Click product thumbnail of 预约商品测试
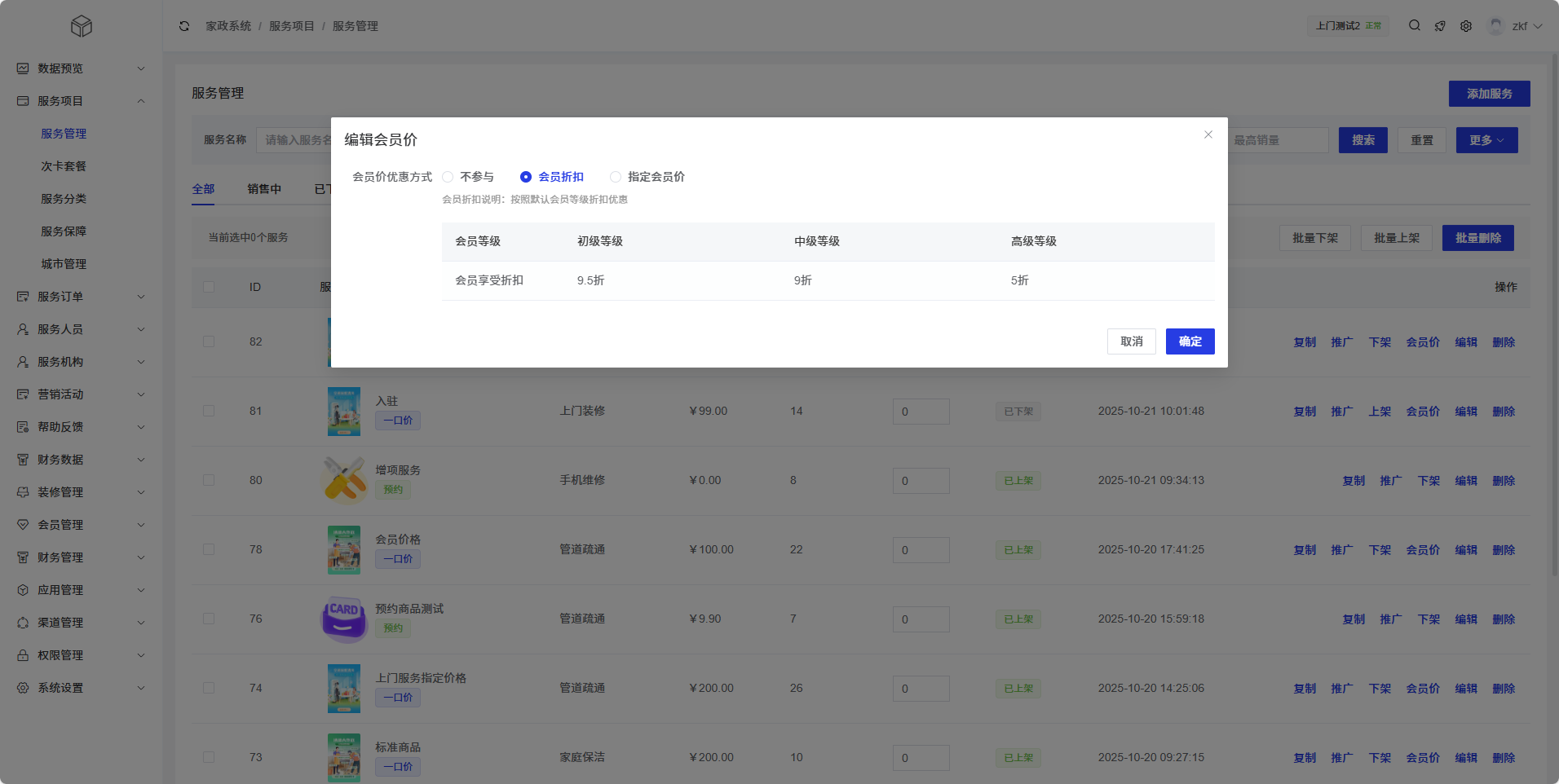This screenshot has width=1559, height=784. (344, 619)
